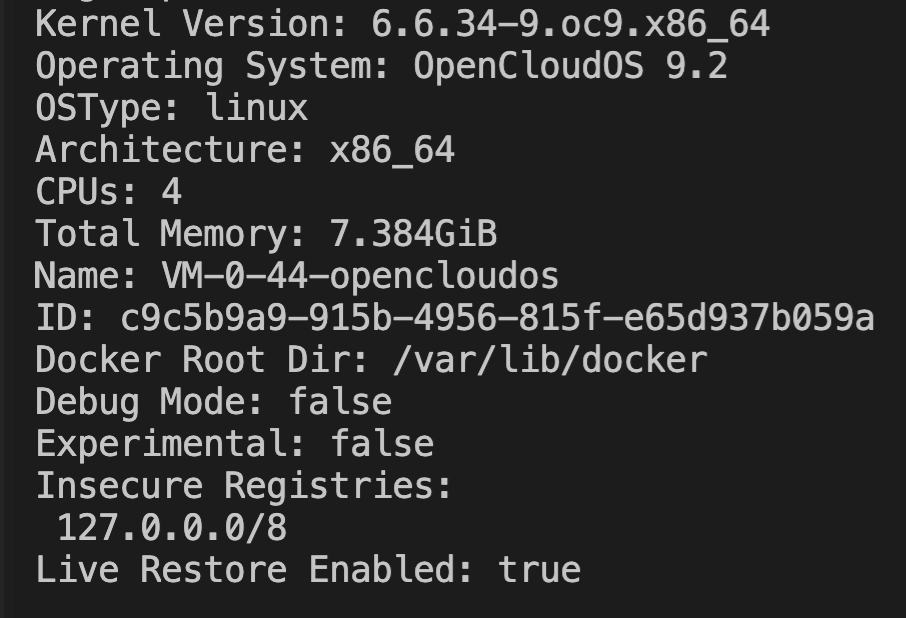
Task: Click the kernel value 6.6.34-9.oc9.x86_64
Action: click(570, 24)
